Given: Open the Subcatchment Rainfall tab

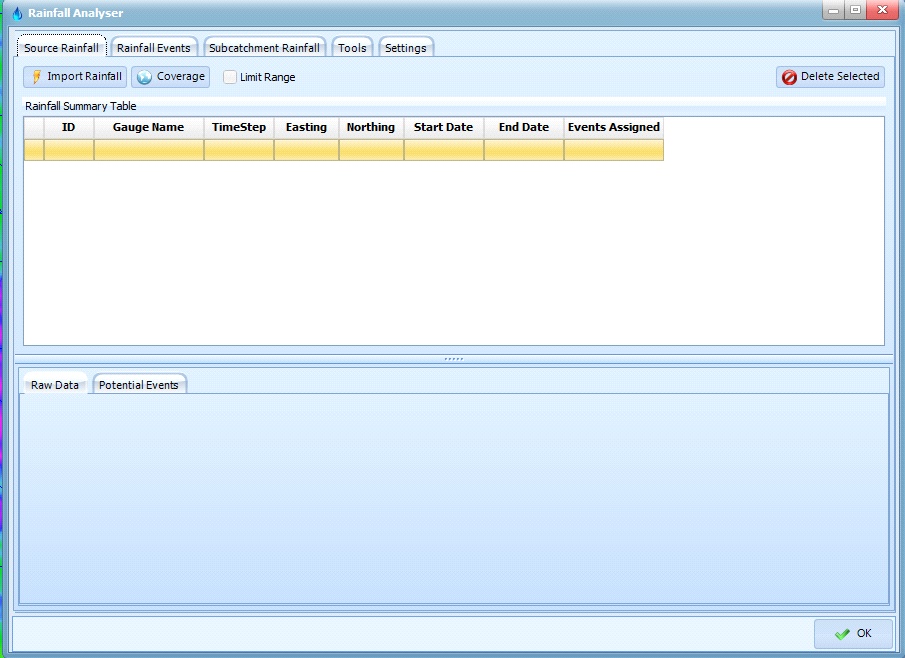Looking at the screenshot, I should pyautogui.click(x=264, y=48).
